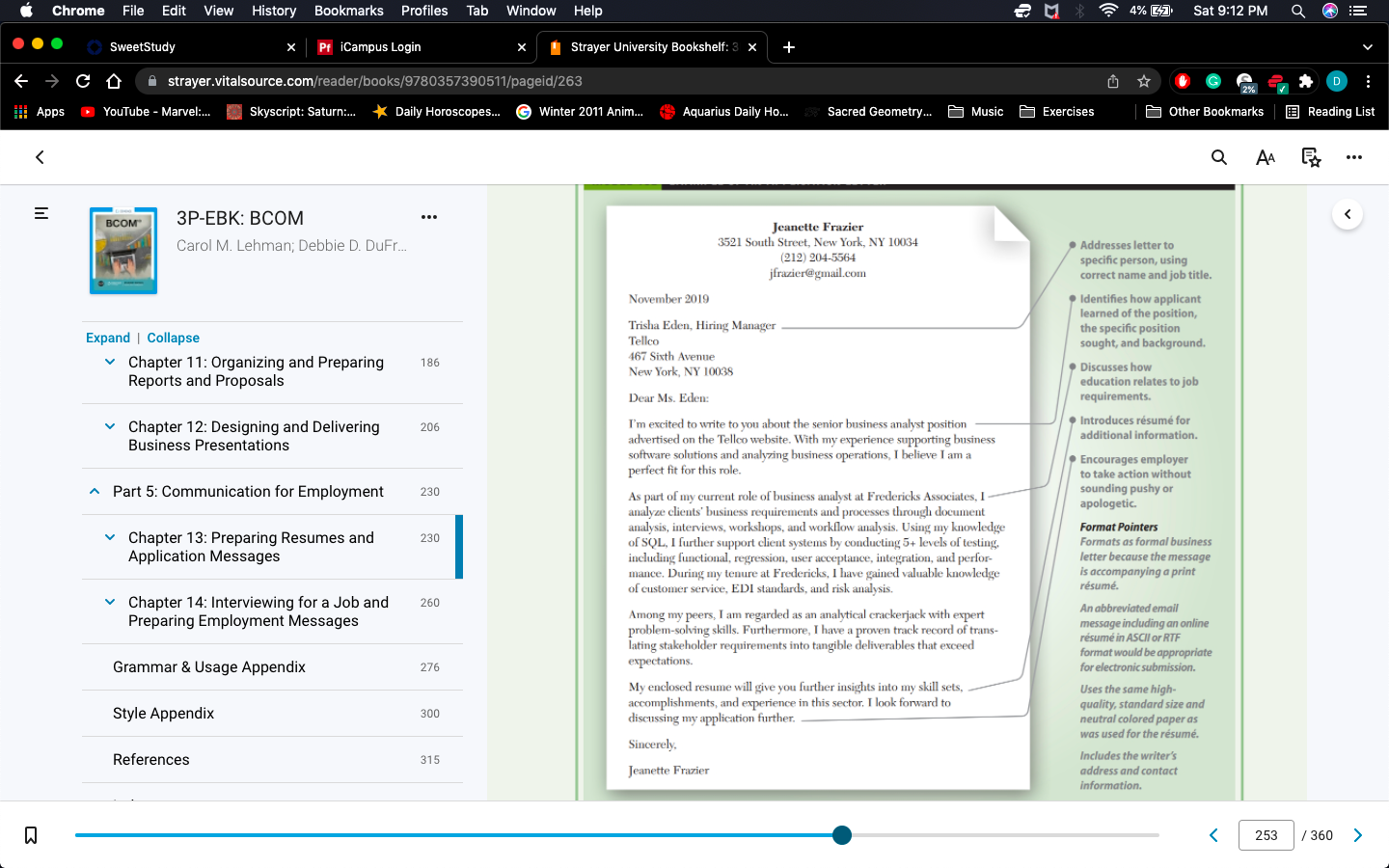The image size is (1389, 868).
Task: Open the View menu in menu bar
Action: pyautogui.click(x=219, y=11)
